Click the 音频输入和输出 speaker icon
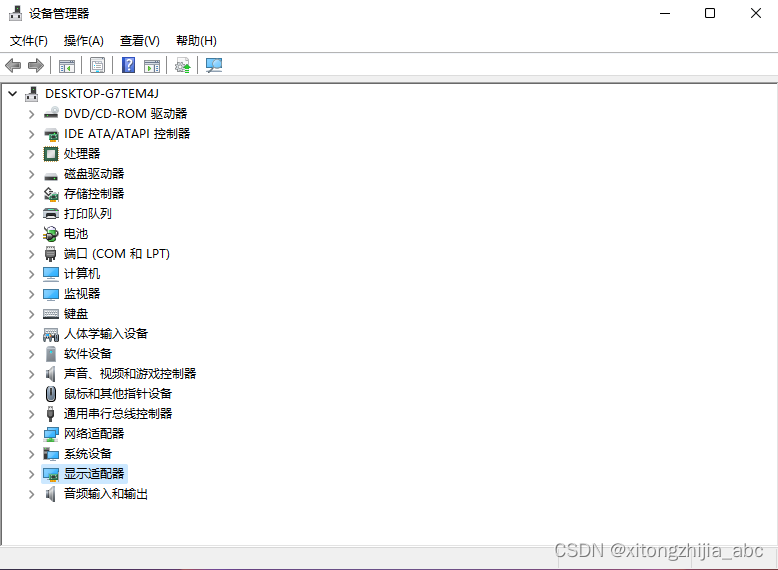Image resolution: width=778 pixels, height=570 pixels. coord(51,494)
